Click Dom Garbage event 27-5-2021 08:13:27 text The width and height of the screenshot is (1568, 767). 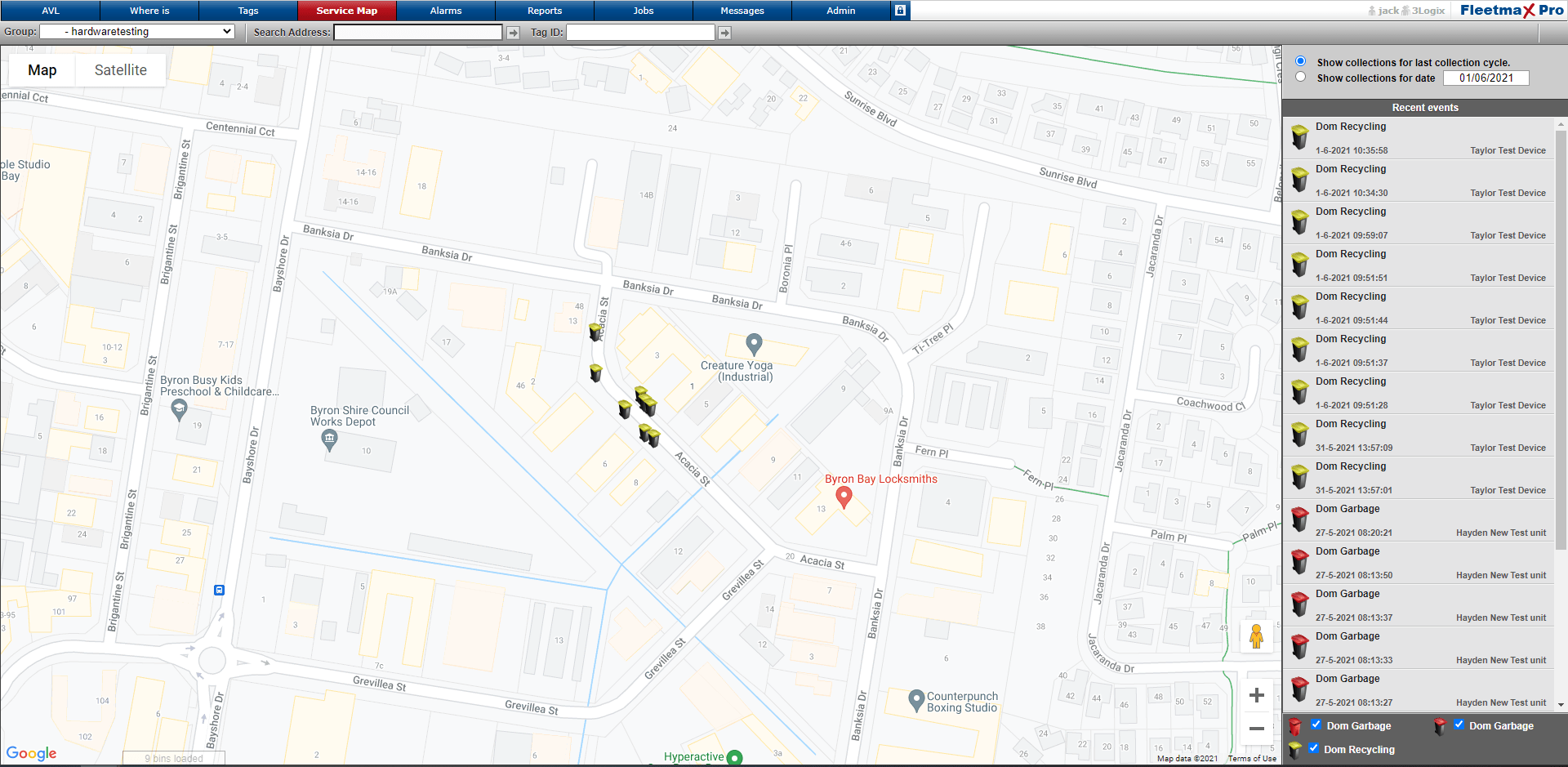1354,702
